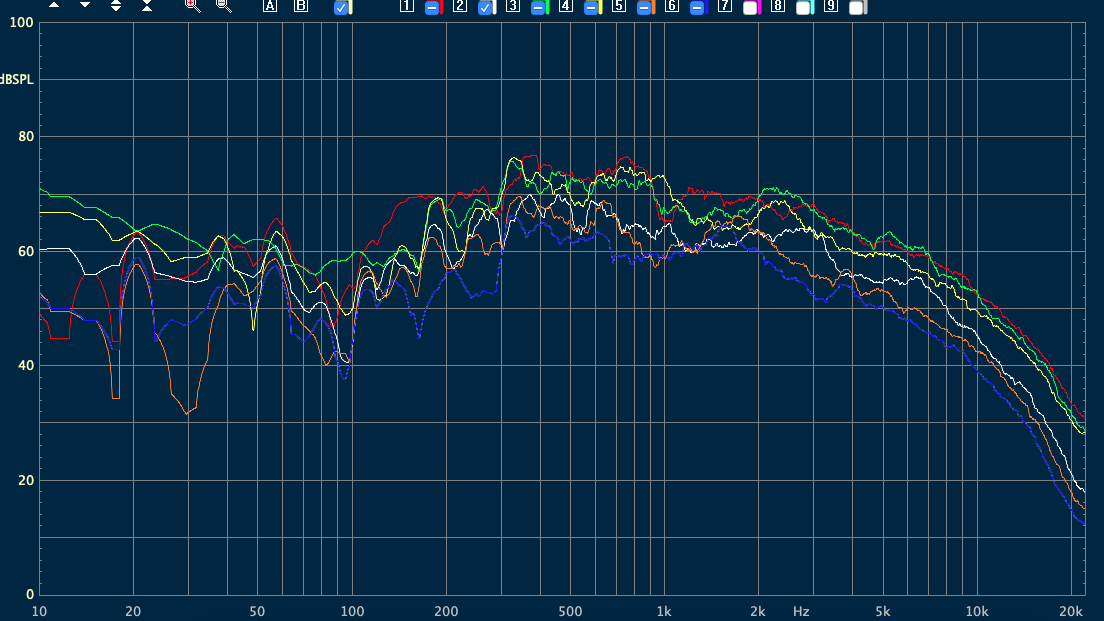Click the 2k label on frequency axis
The height and width of the screenshot is (621, 1104).
click(x=758, y=611)
